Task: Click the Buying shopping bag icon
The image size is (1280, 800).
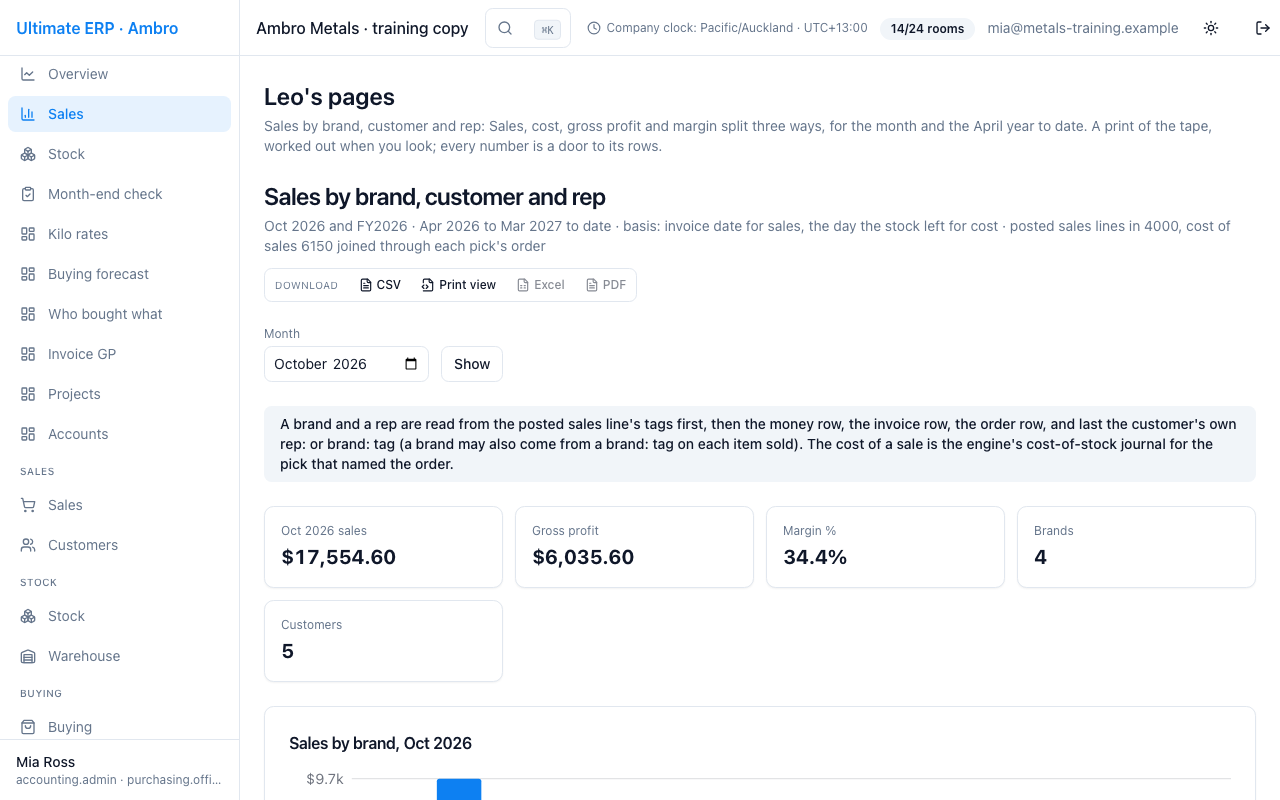Action: (28, 727)
